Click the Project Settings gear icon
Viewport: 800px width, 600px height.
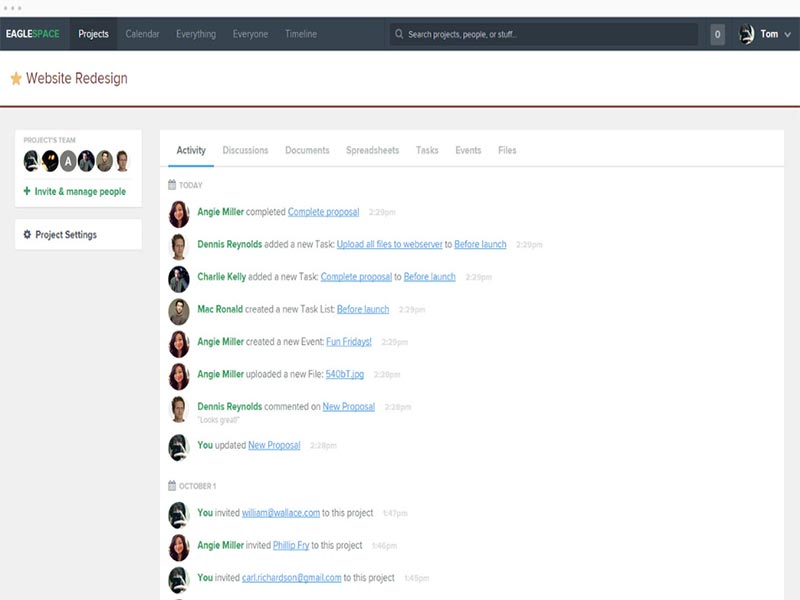click(27, 234)
